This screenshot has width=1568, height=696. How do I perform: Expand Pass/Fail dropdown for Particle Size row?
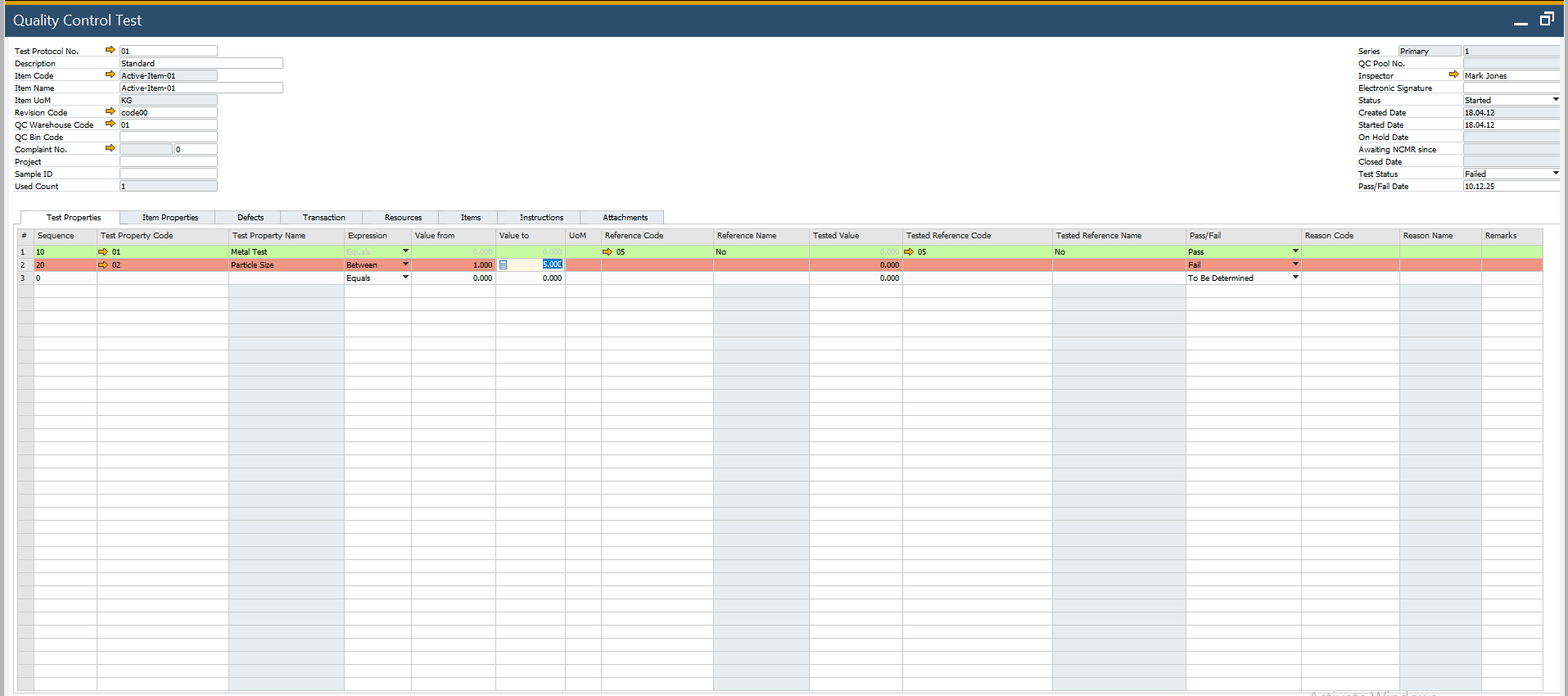tap(1295, 264)
